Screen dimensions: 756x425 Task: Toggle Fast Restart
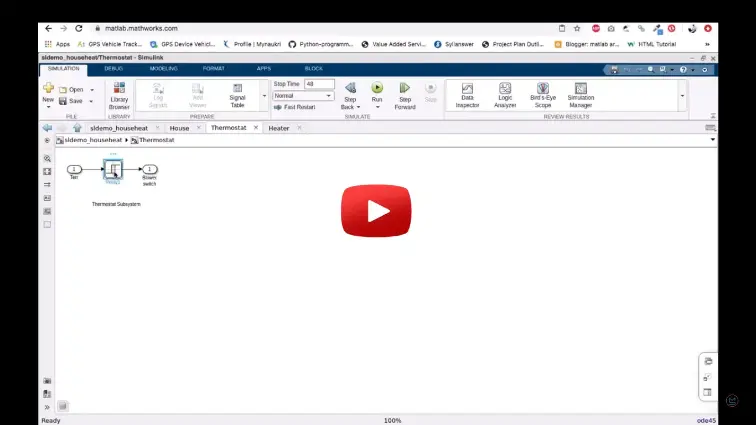(x=296, y=106)
